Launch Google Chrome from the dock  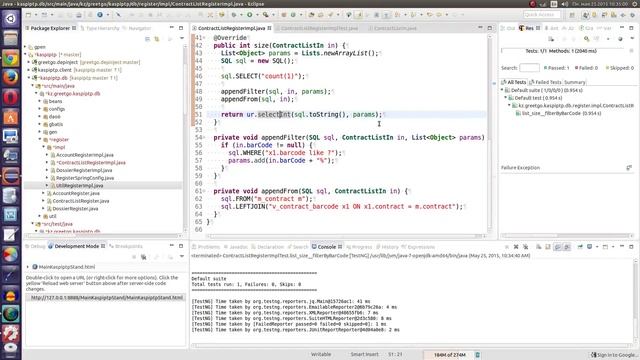coord(11,58)
